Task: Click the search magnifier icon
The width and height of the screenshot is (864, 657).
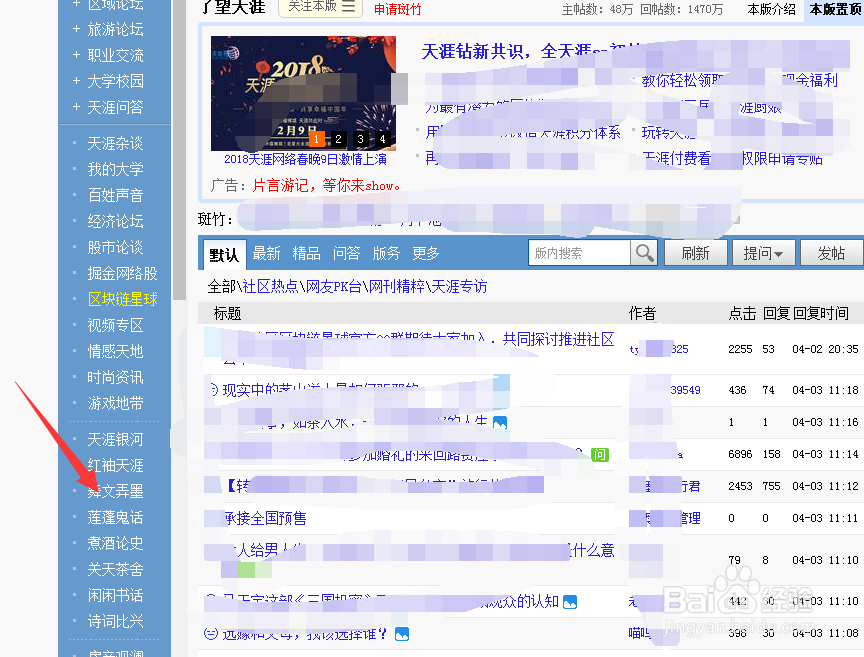Action: pyautogui.click(x=644, y=253)
